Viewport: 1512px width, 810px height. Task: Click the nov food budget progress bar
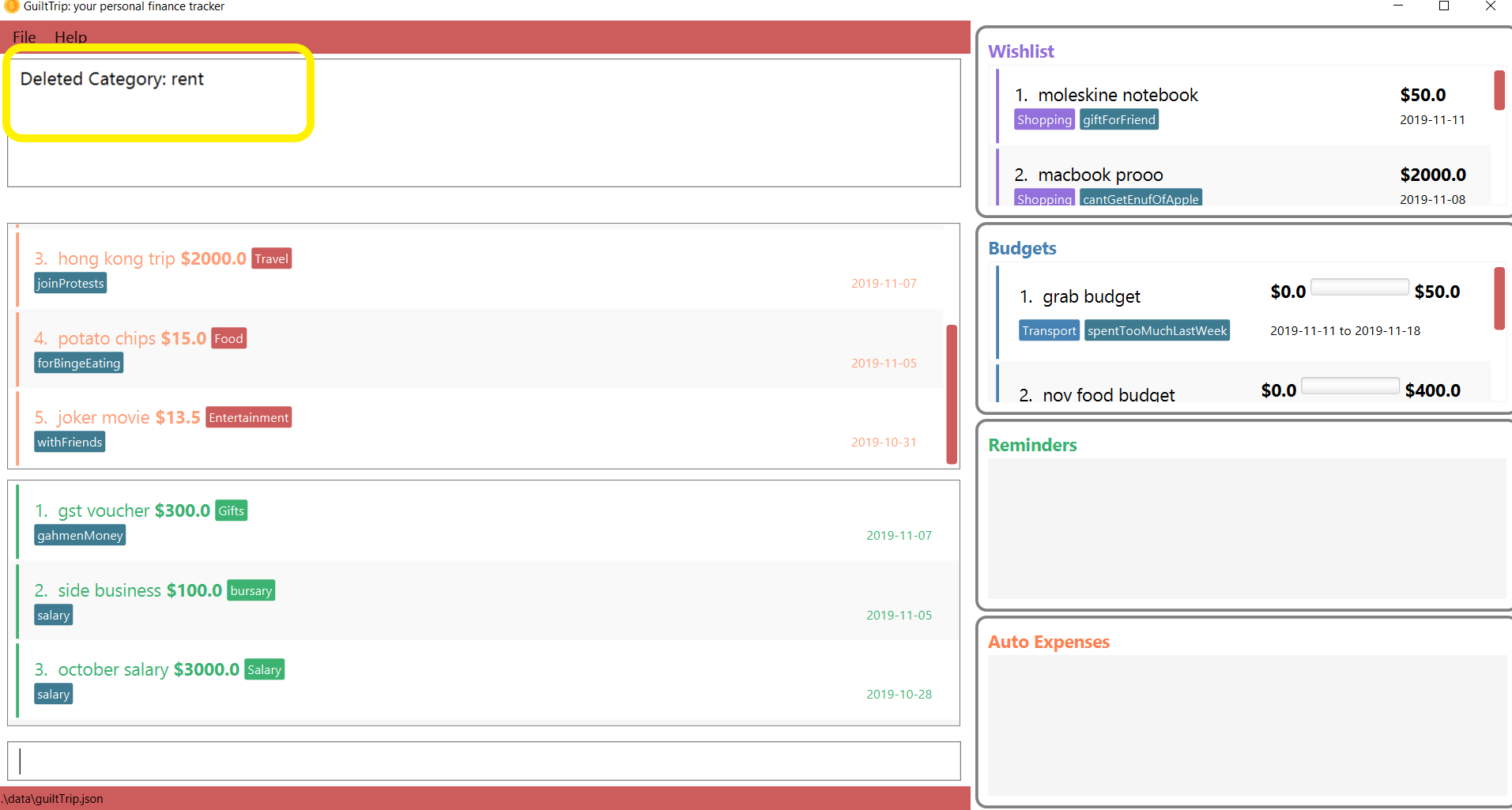point(1350,386)
